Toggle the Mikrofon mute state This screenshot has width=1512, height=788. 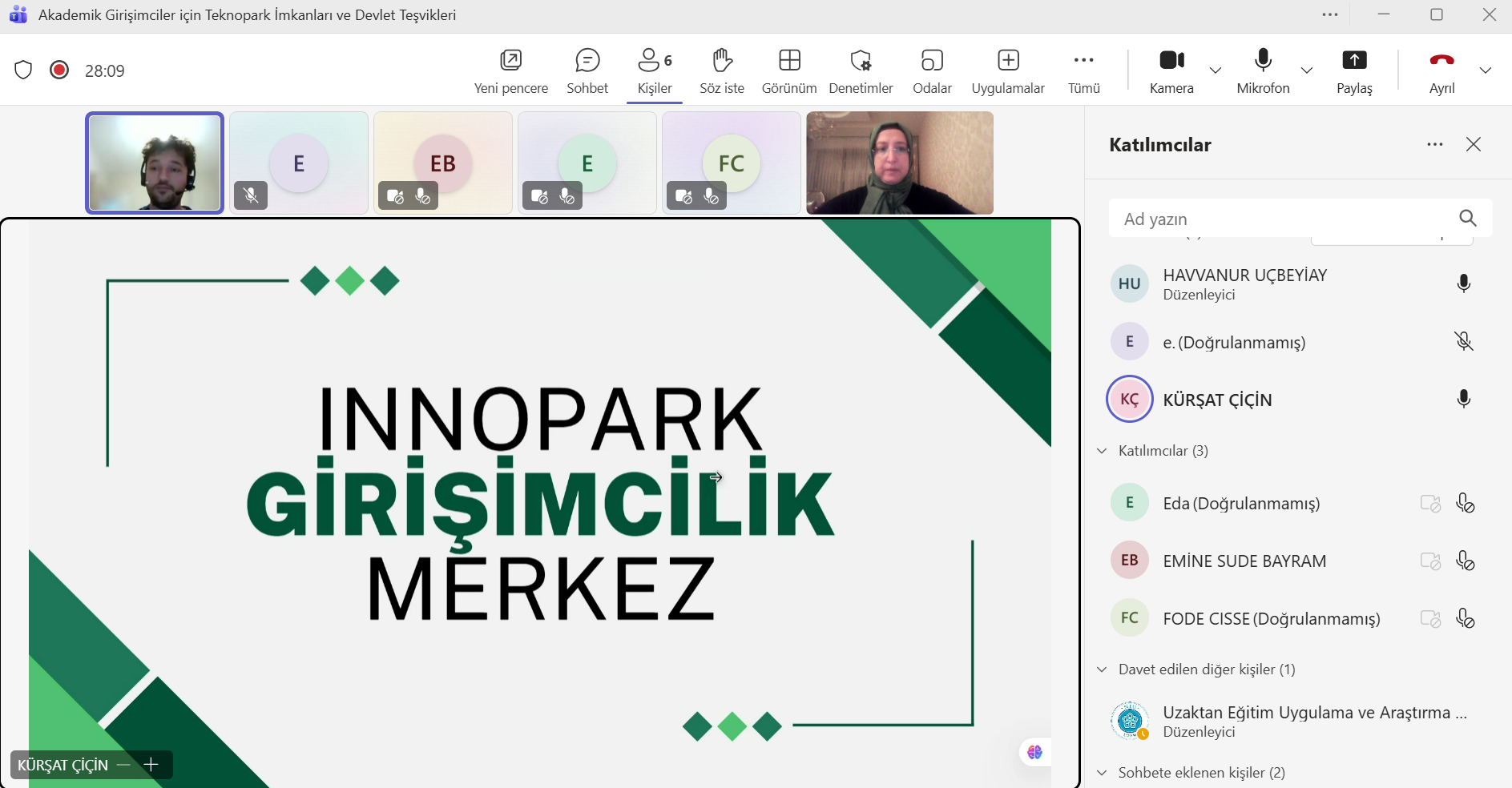[x=1263, y=70]
